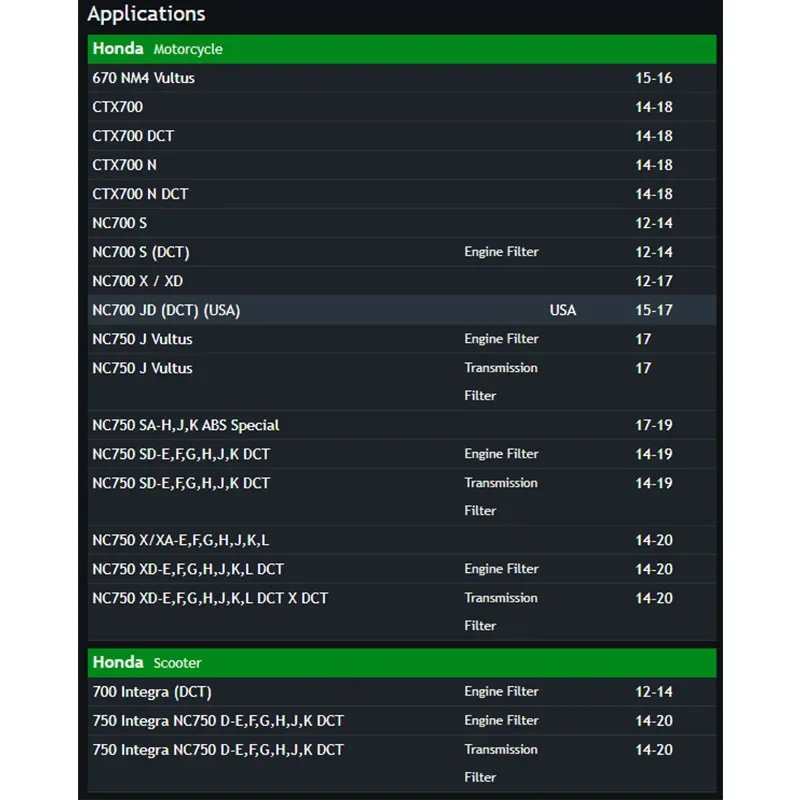This screenshot has width=800, height=800.
Task: Select NC750 XD-E,F,G,H,J,K,L DCT Engine Filter model
Action: tap(188, 569)
